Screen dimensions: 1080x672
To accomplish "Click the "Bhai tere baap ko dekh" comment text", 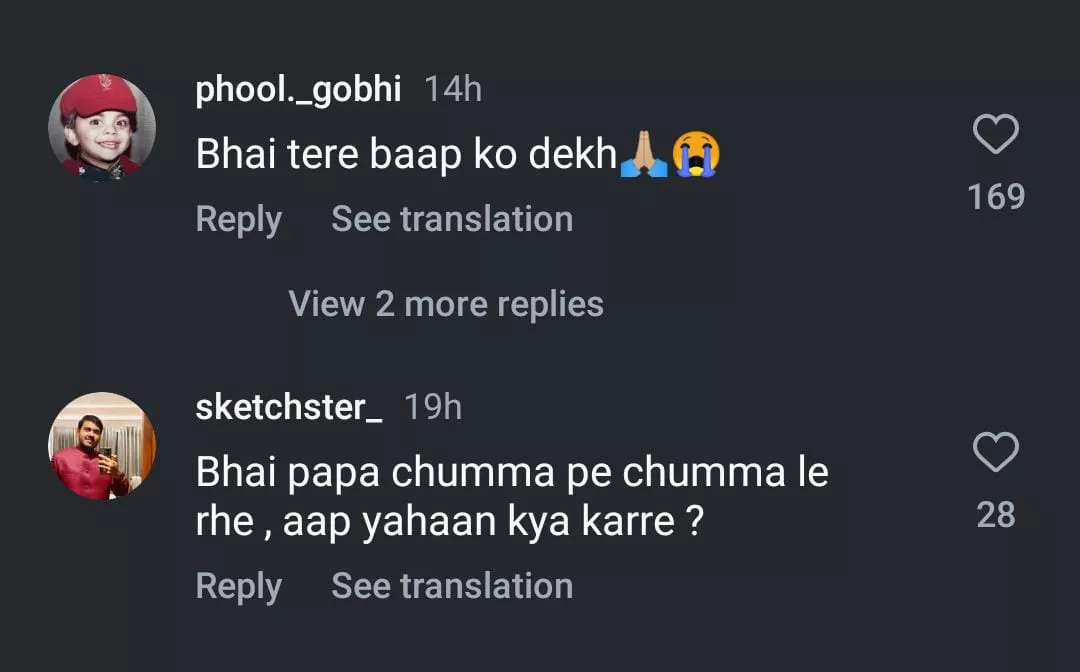I will [x=405, y=155].
